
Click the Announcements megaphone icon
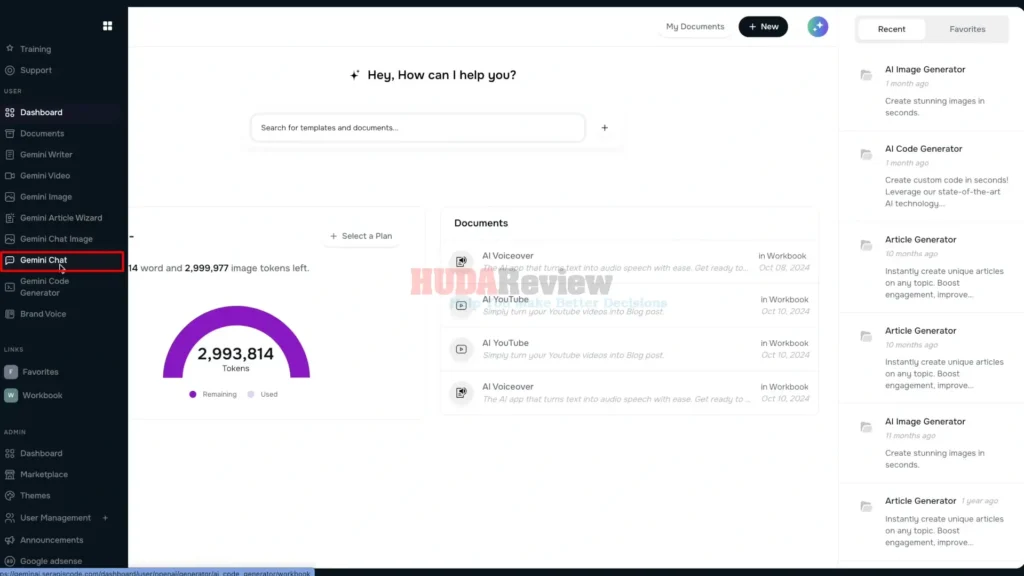tap(10, 540)
